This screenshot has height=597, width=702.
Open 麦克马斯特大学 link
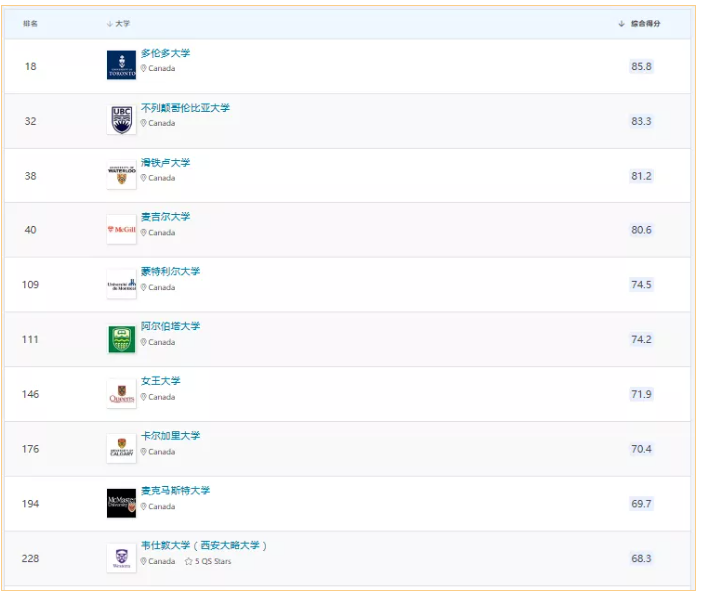[x=175, y=491]
